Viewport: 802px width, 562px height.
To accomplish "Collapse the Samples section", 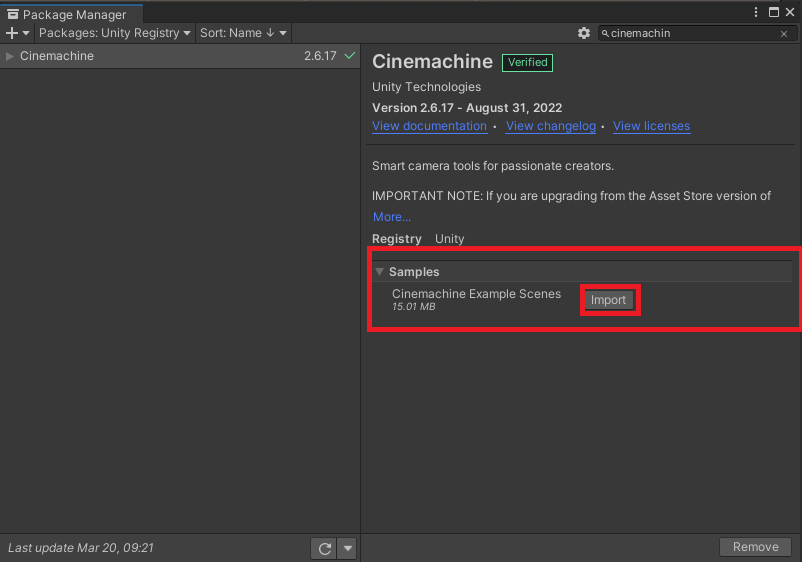I will [380, 272].
